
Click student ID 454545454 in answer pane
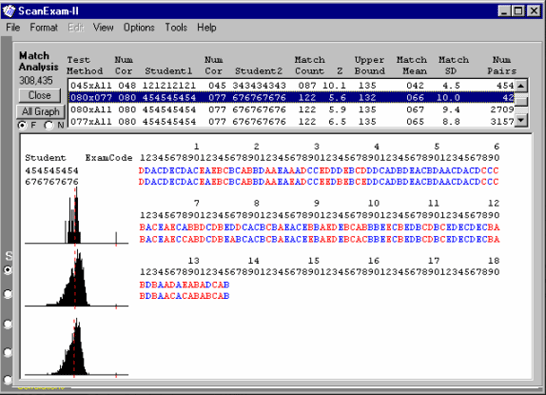pos(52,171)
